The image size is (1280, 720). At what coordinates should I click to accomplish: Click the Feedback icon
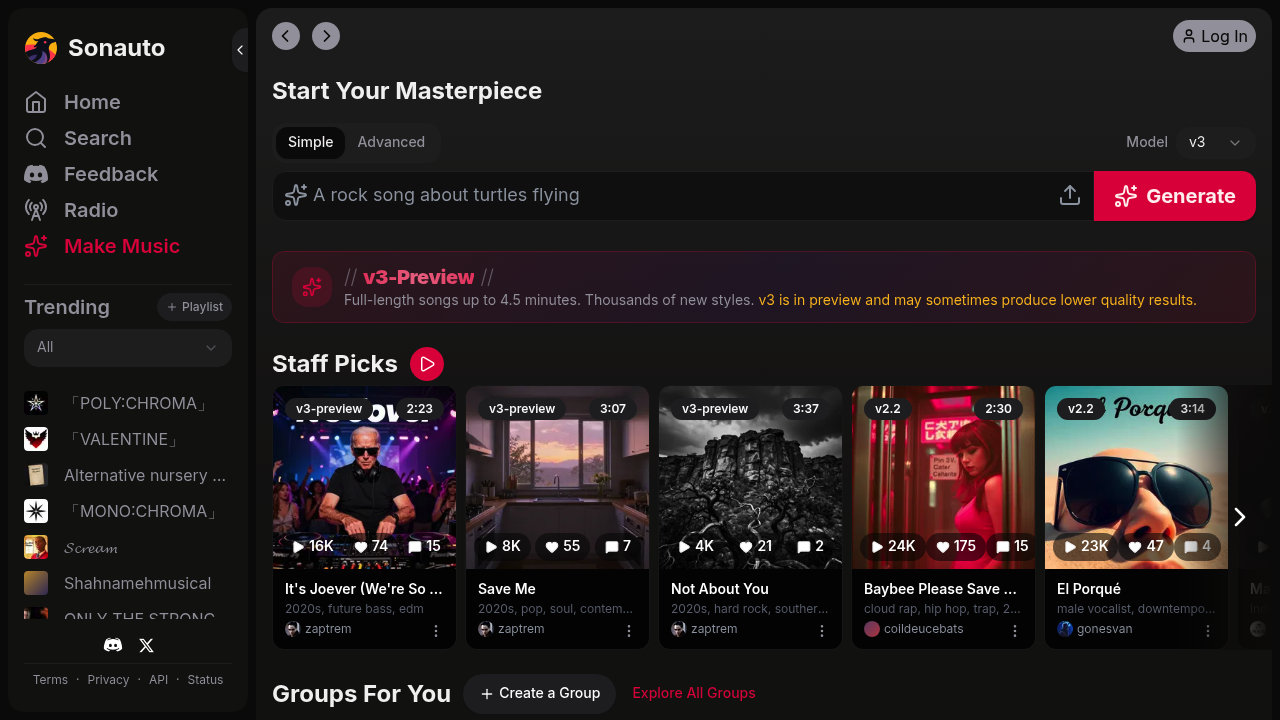click(x=34, y=174)
